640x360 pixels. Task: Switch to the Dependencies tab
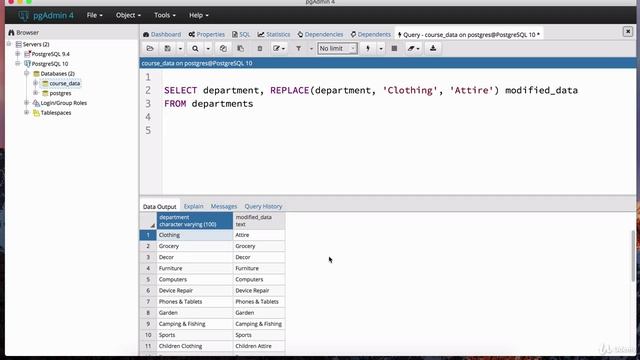point(320,34)
